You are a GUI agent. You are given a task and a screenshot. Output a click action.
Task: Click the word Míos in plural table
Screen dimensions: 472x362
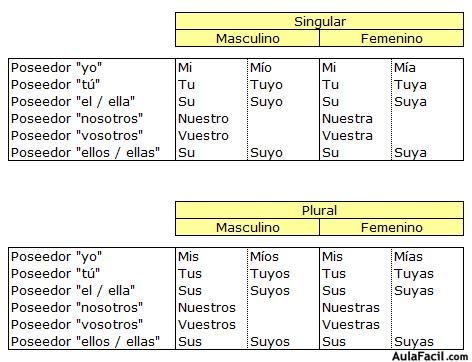coord(264,257)
